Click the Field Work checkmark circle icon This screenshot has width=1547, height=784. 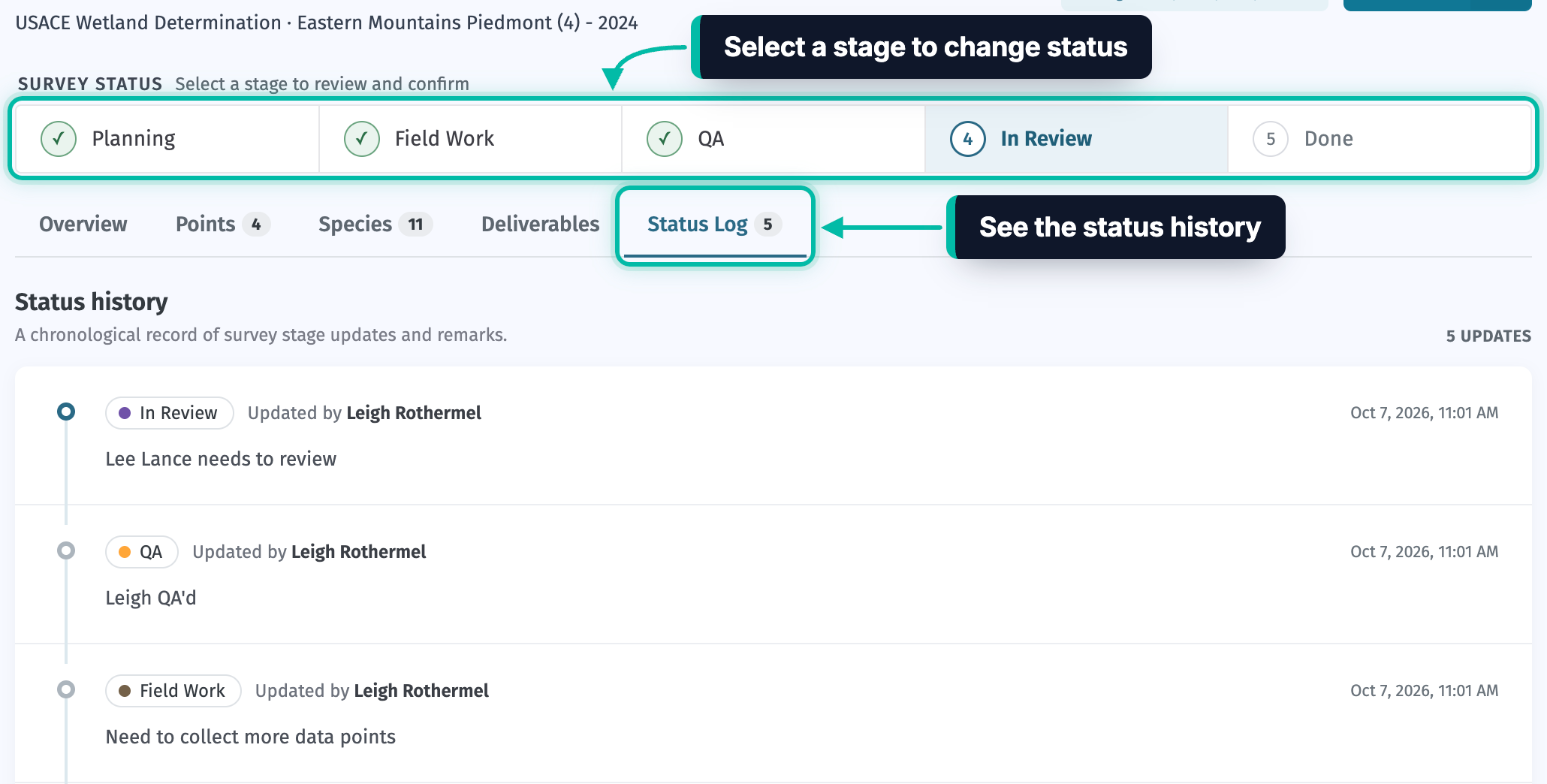[x=361, y=139]
